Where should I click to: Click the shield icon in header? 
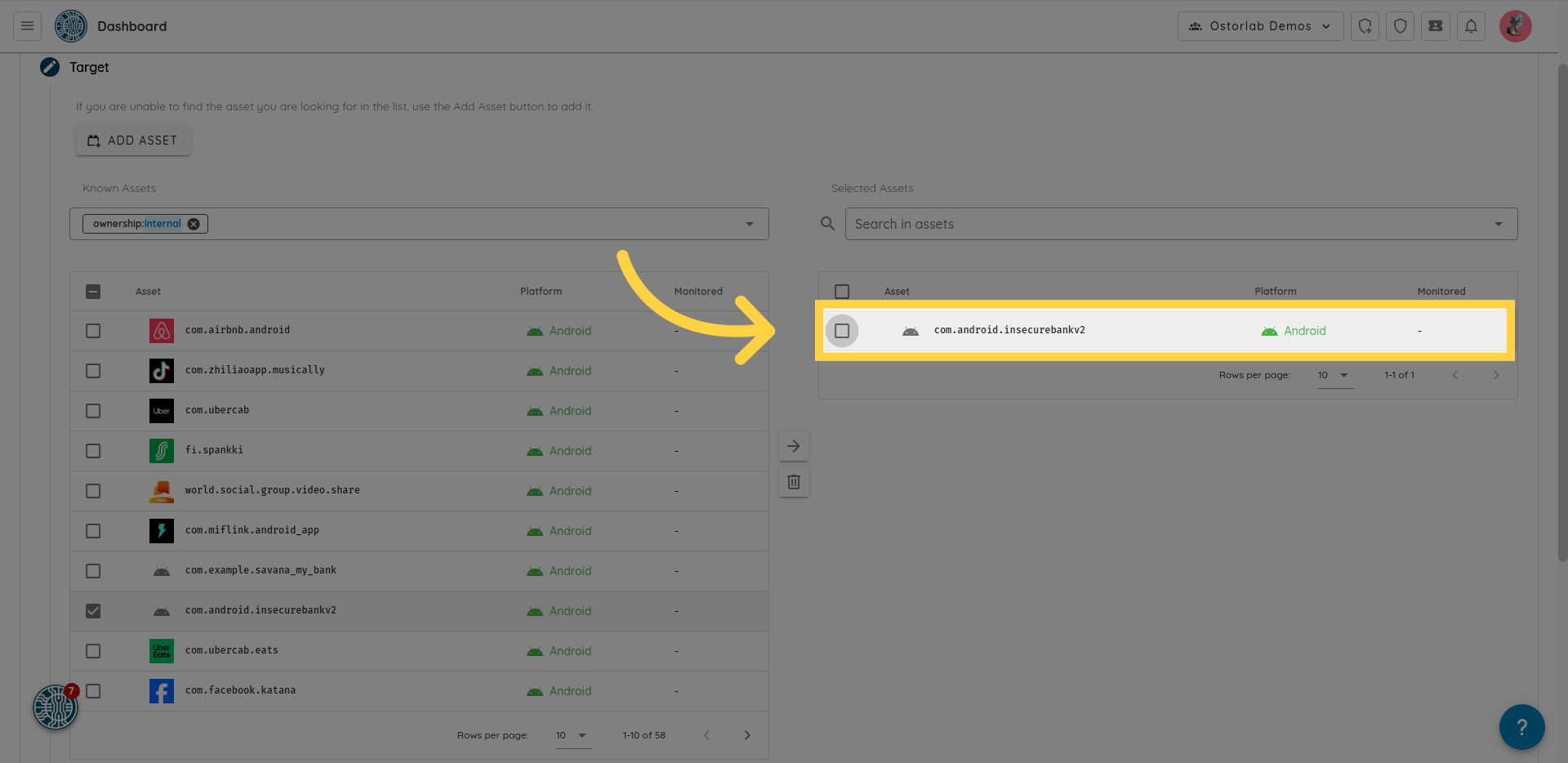1400,26
